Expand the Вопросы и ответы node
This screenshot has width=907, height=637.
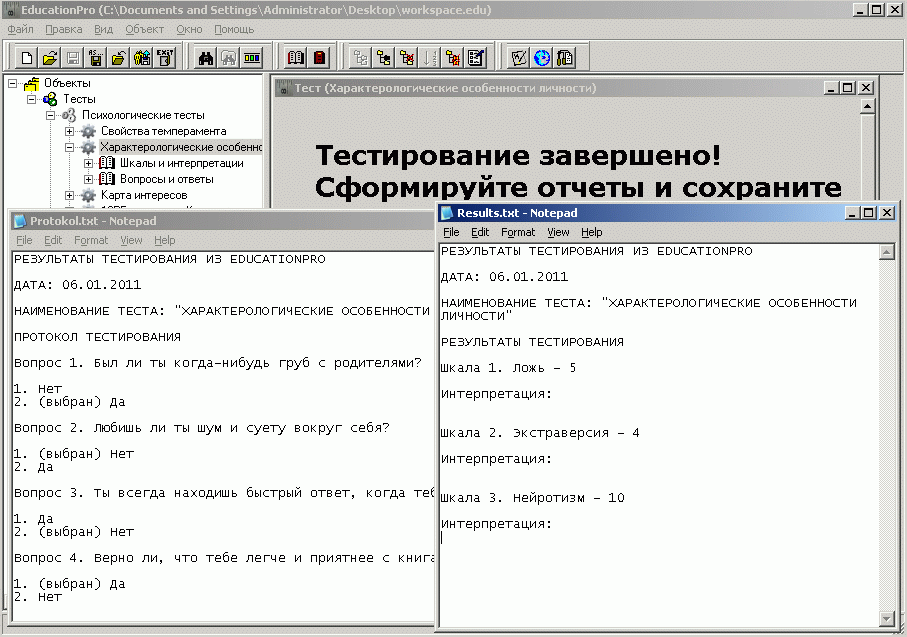pos(89,180)
